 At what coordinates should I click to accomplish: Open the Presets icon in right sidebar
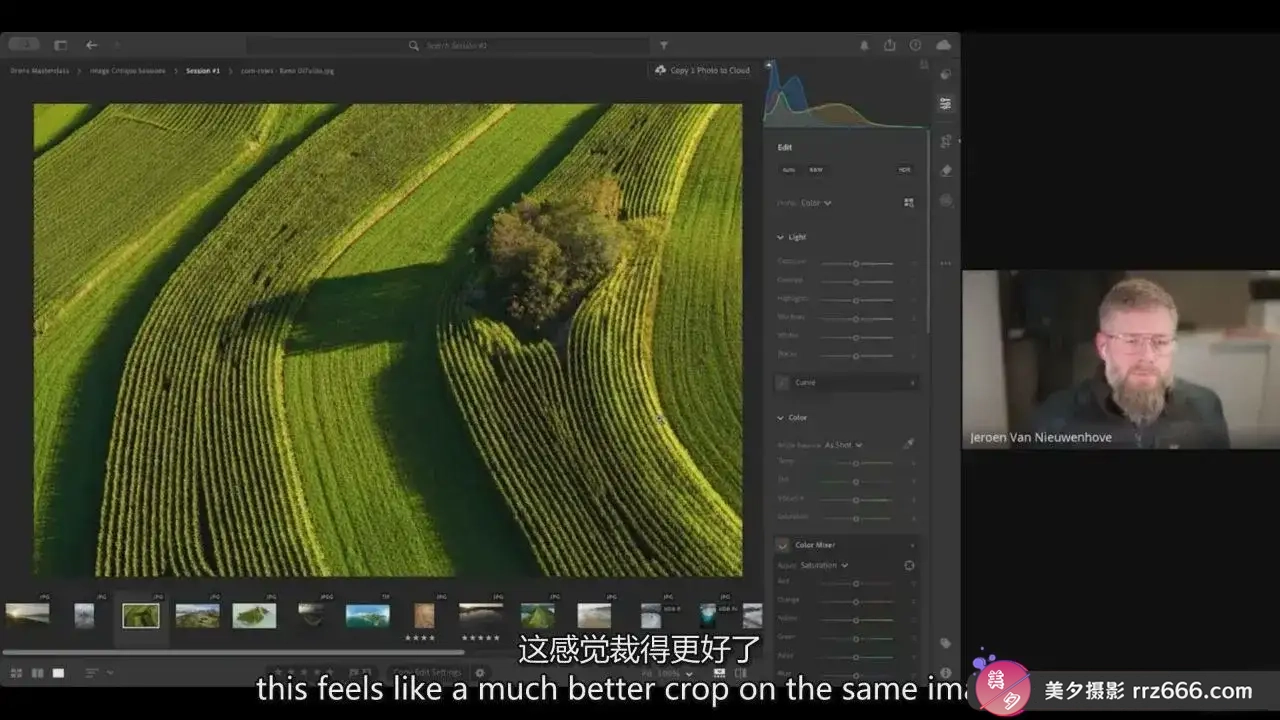pos(945,74)
